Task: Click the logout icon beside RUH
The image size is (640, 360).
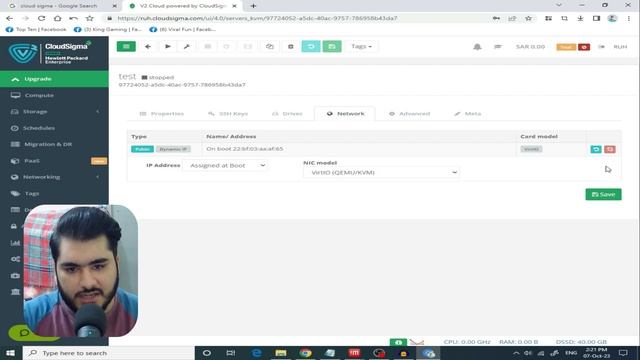Action: tap(602, 47)
